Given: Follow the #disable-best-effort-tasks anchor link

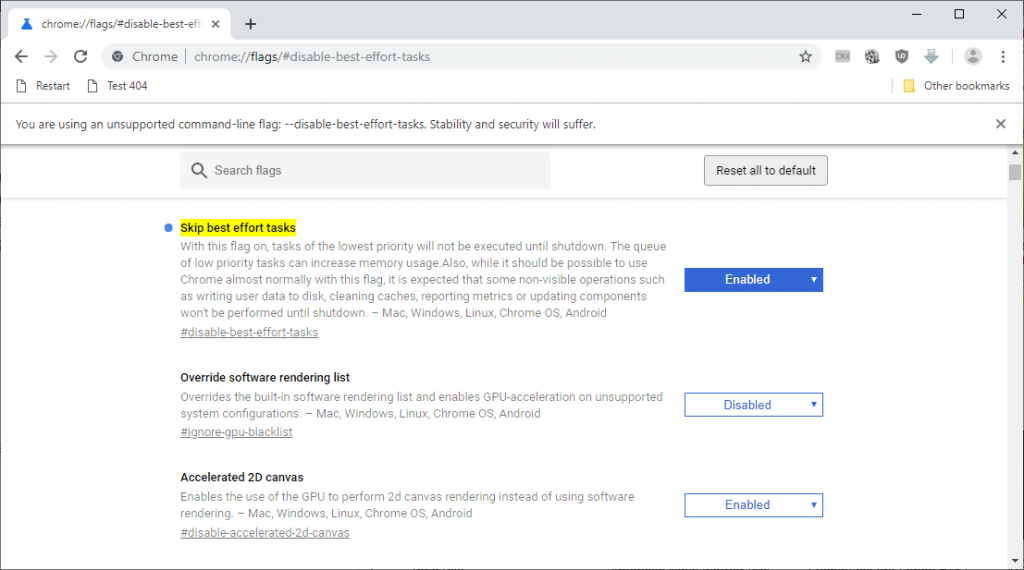Looking at the screenshot, I should click(x=249, y=332).
